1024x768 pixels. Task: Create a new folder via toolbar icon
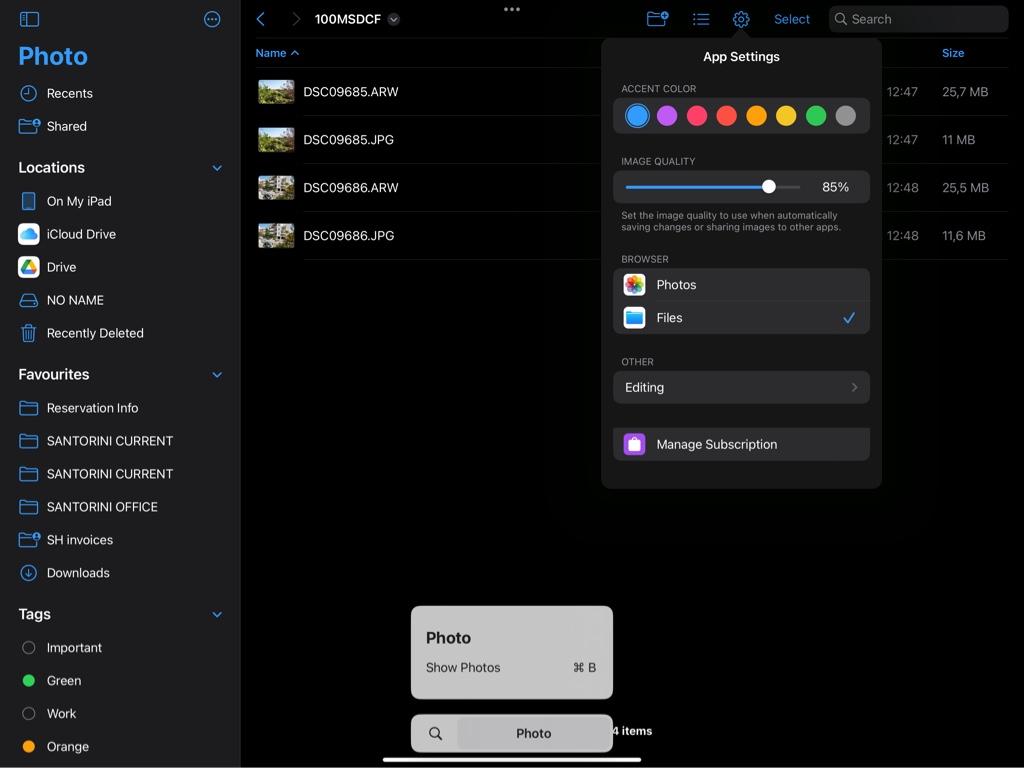(657, 19)
